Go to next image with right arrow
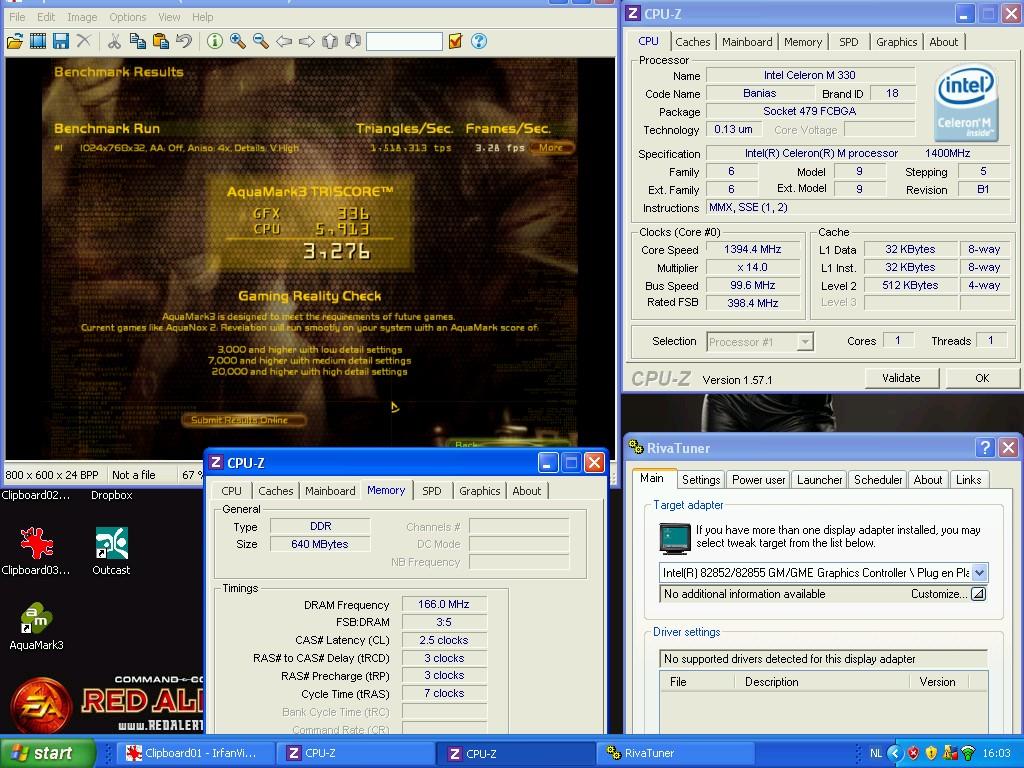1024x768 pixels. [x=306, y=42]
